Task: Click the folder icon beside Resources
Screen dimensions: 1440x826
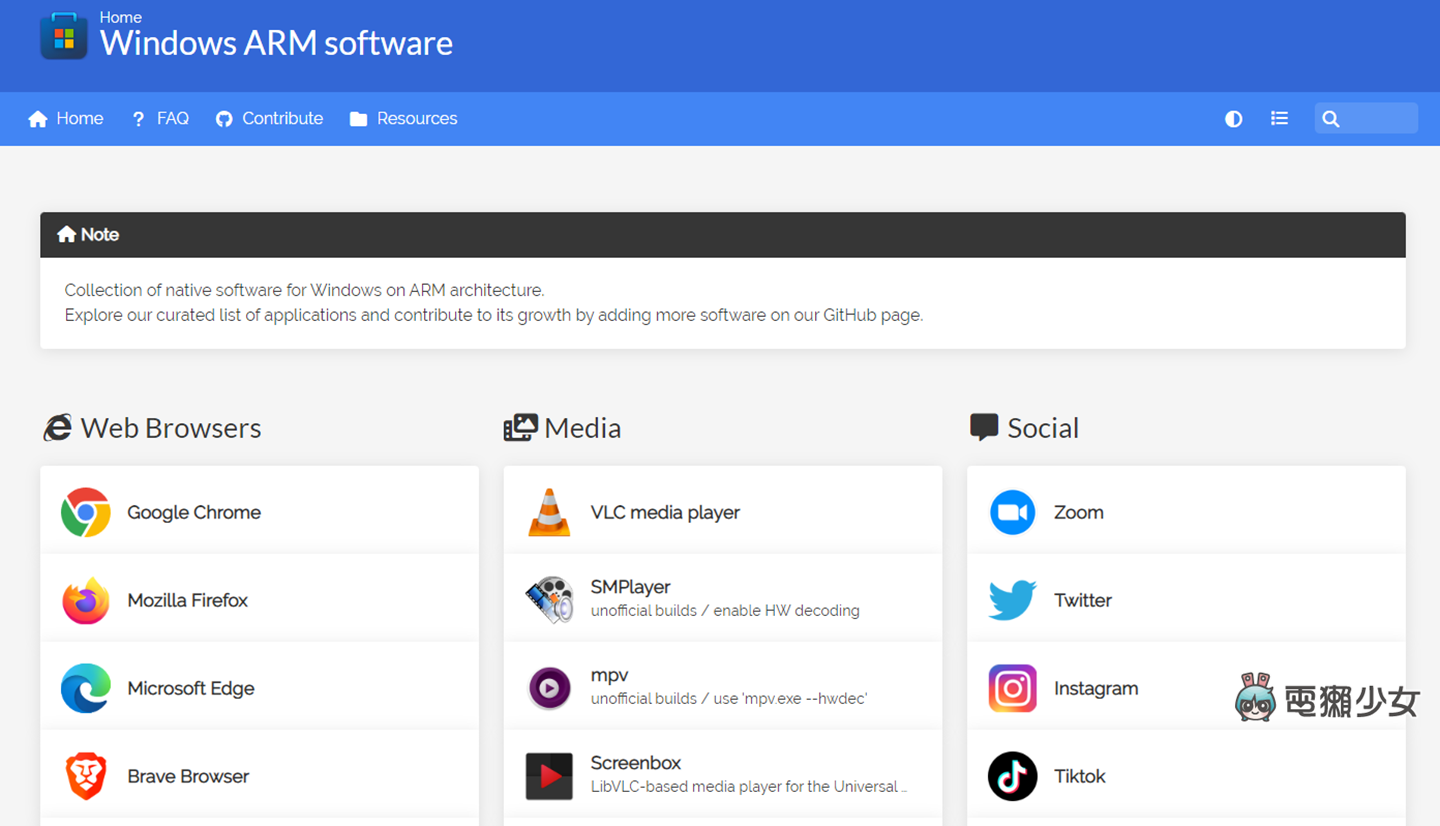Action: (358, 119)
